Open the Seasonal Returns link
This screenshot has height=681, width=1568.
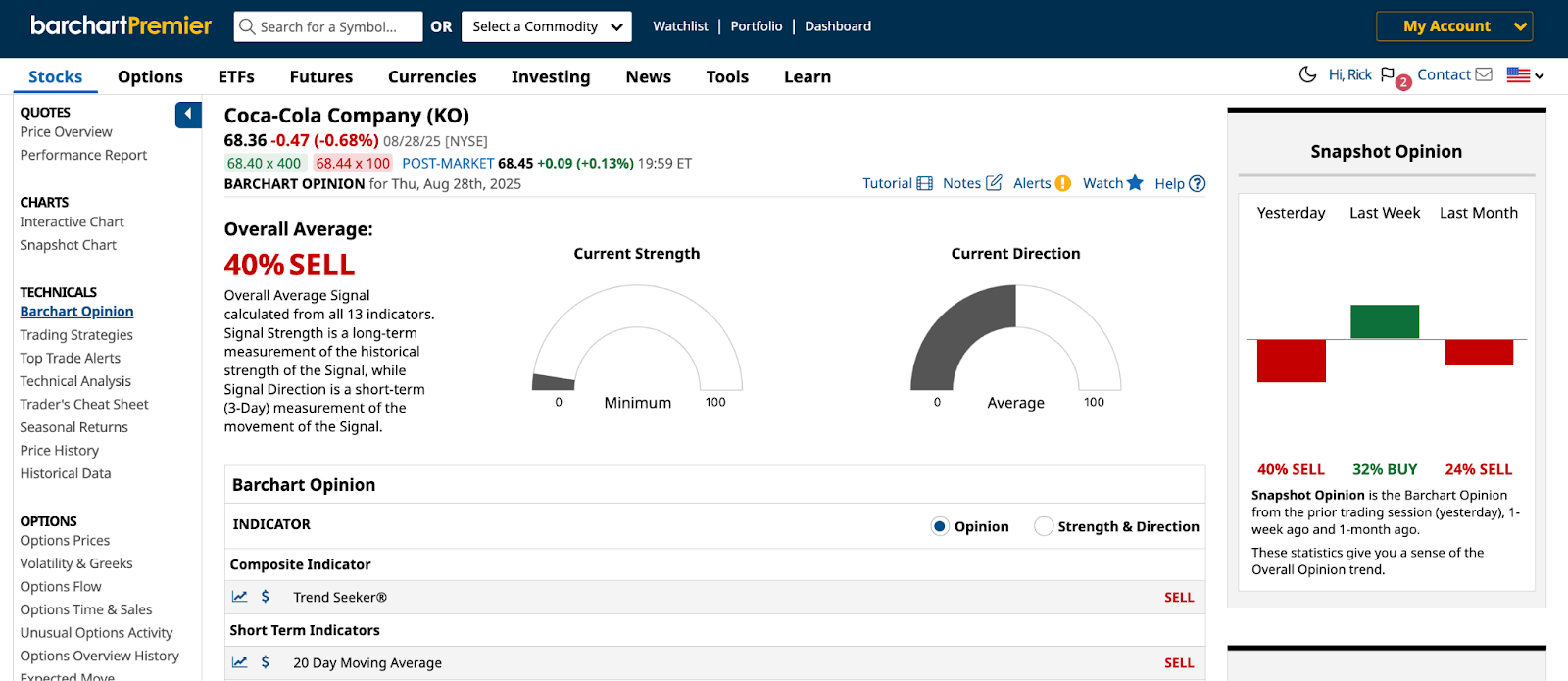[x=73, y=427]
